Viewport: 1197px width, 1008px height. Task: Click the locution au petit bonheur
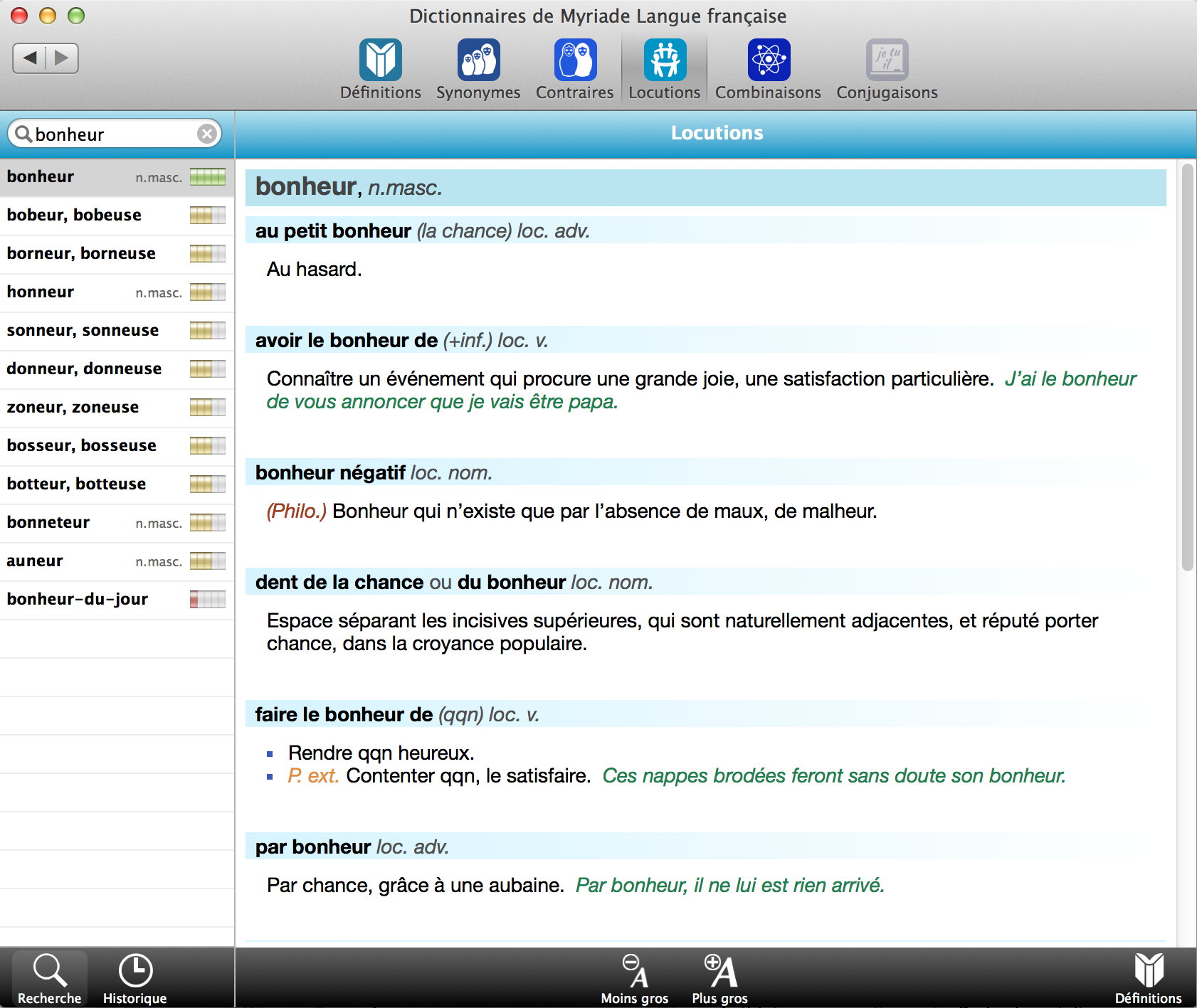tap(333, 231)
